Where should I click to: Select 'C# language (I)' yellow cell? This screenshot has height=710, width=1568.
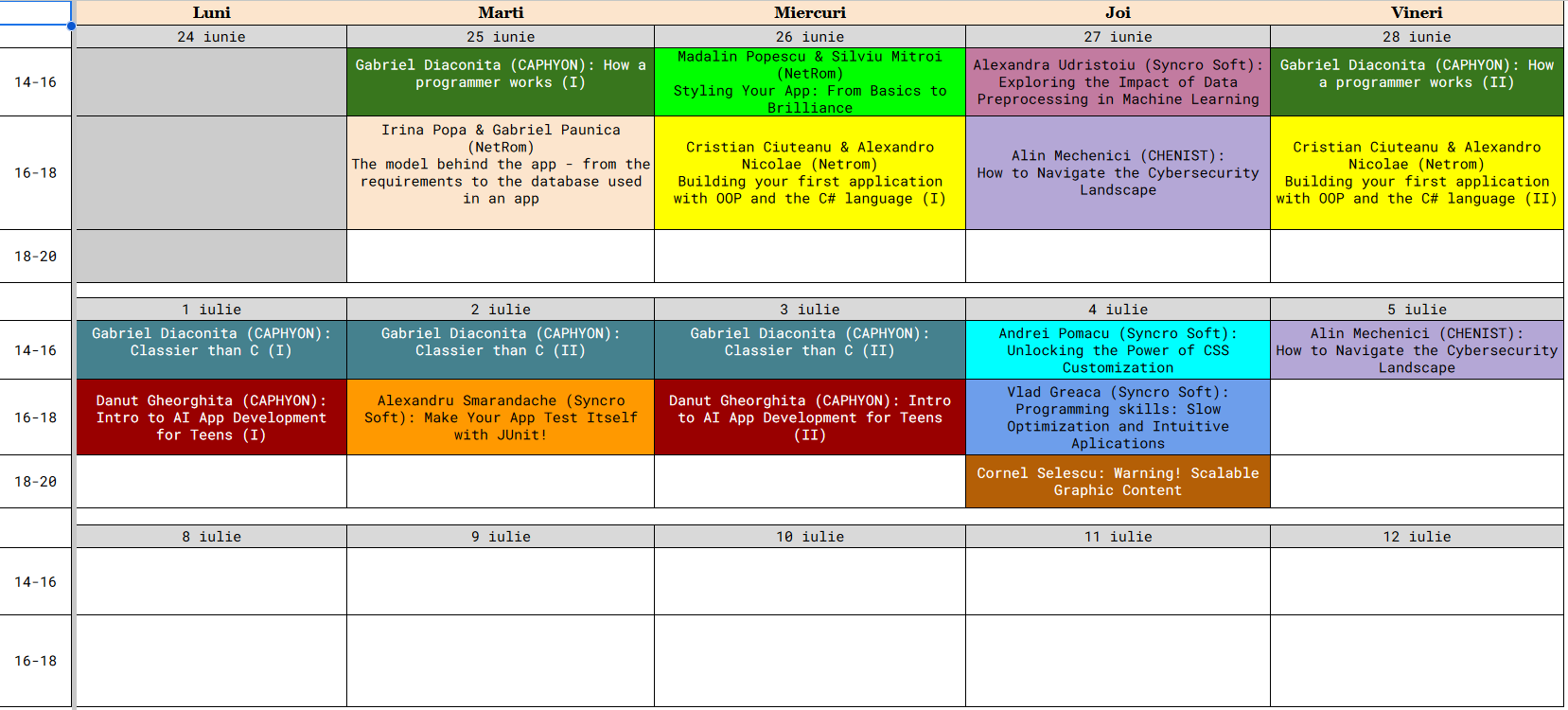coord(810,172)
